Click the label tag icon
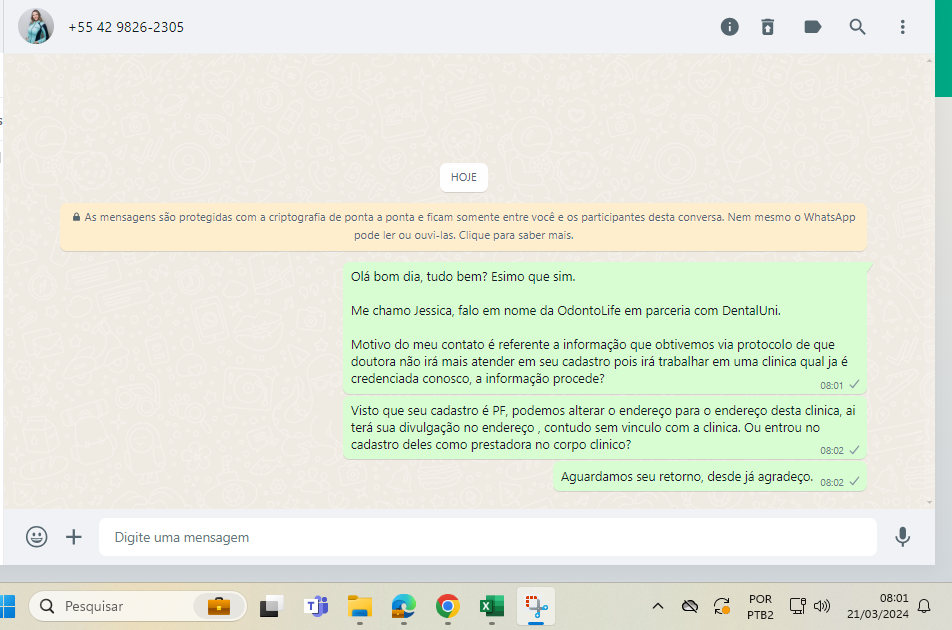Image resolution: width=952 pixels, height=630 pixels. tap(812, 27)
